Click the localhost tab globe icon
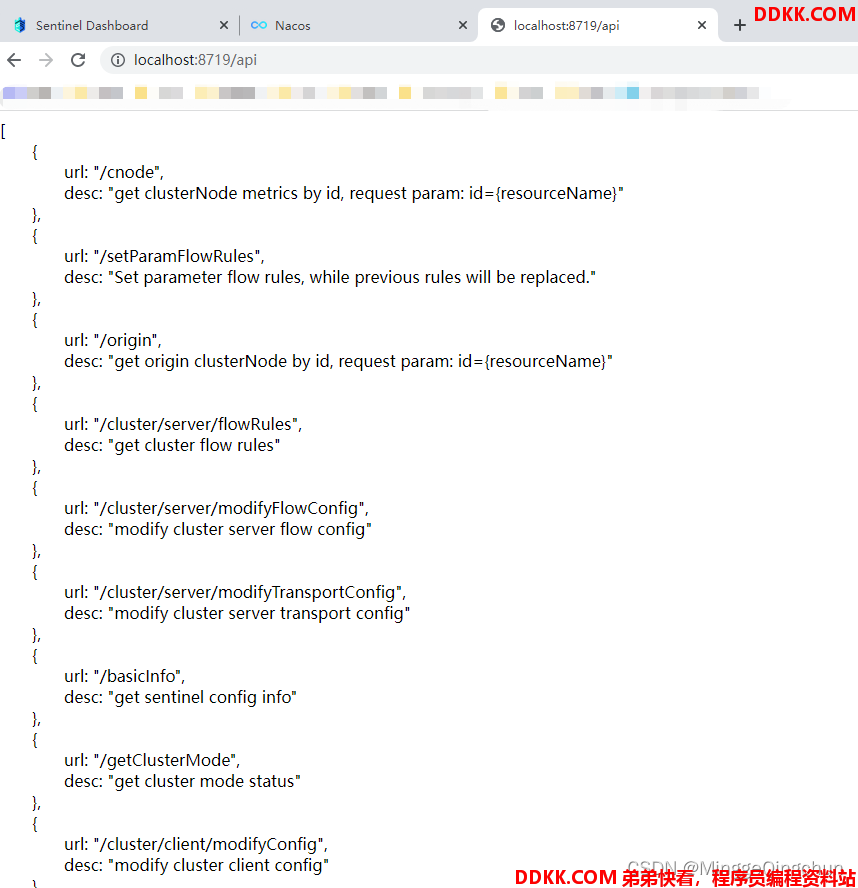Viewport: 858px width, 888px height. coord(498,25)
